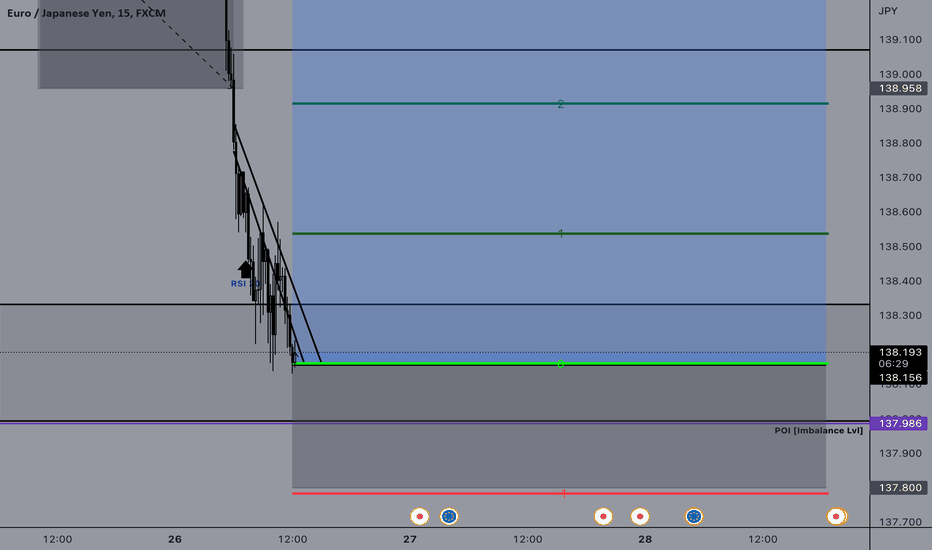The image size is (932, 550).
Task: Select the bright green entry line labeled 0
Action: tap(560, 363)
